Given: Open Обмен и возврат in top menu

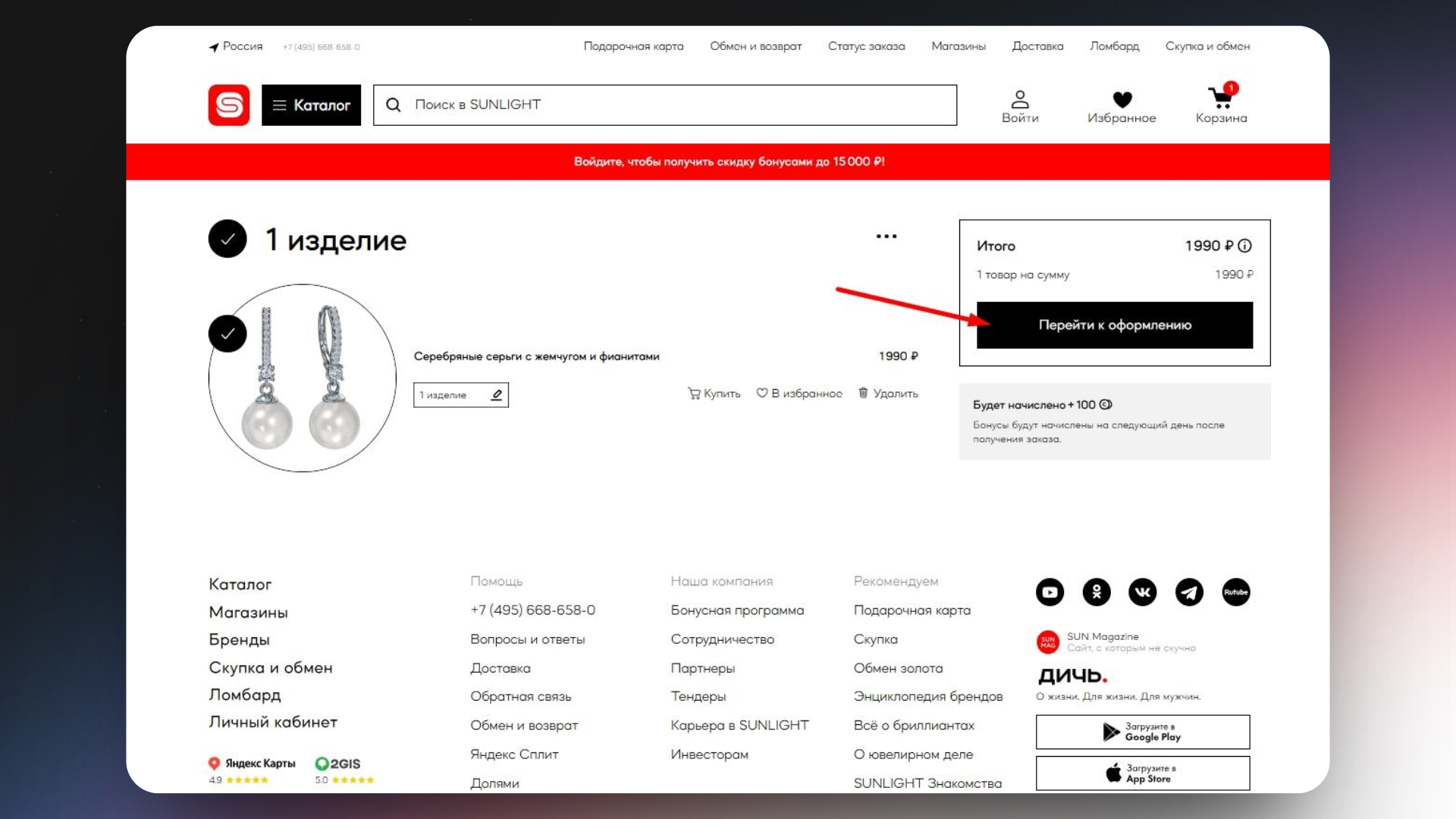Looking at the screenshot, I should tap(755, 46).
